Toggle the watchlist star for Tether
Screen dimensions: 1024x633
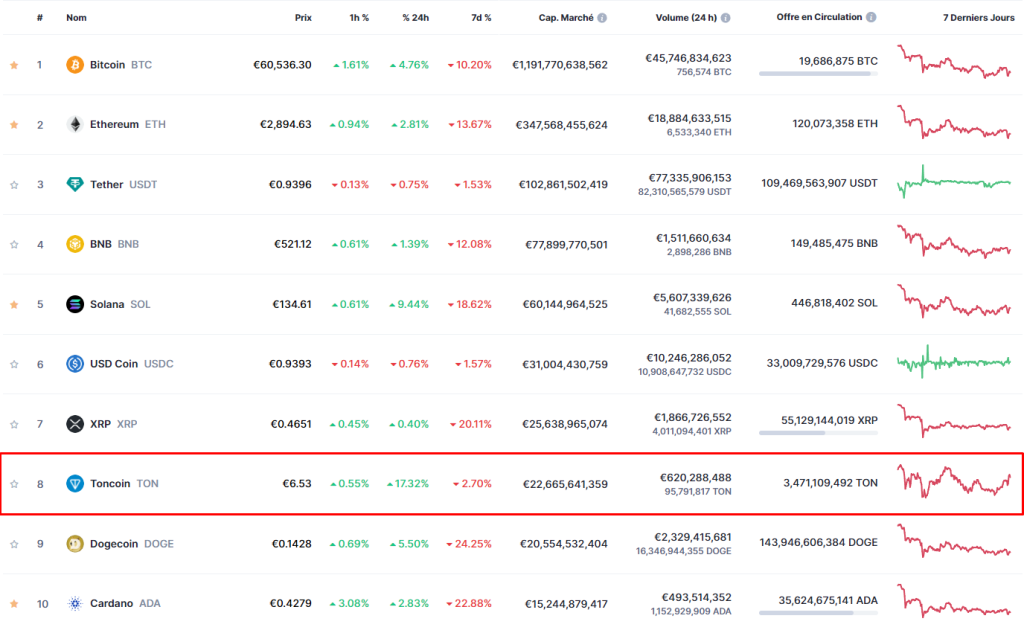click(x=14, y=185)
